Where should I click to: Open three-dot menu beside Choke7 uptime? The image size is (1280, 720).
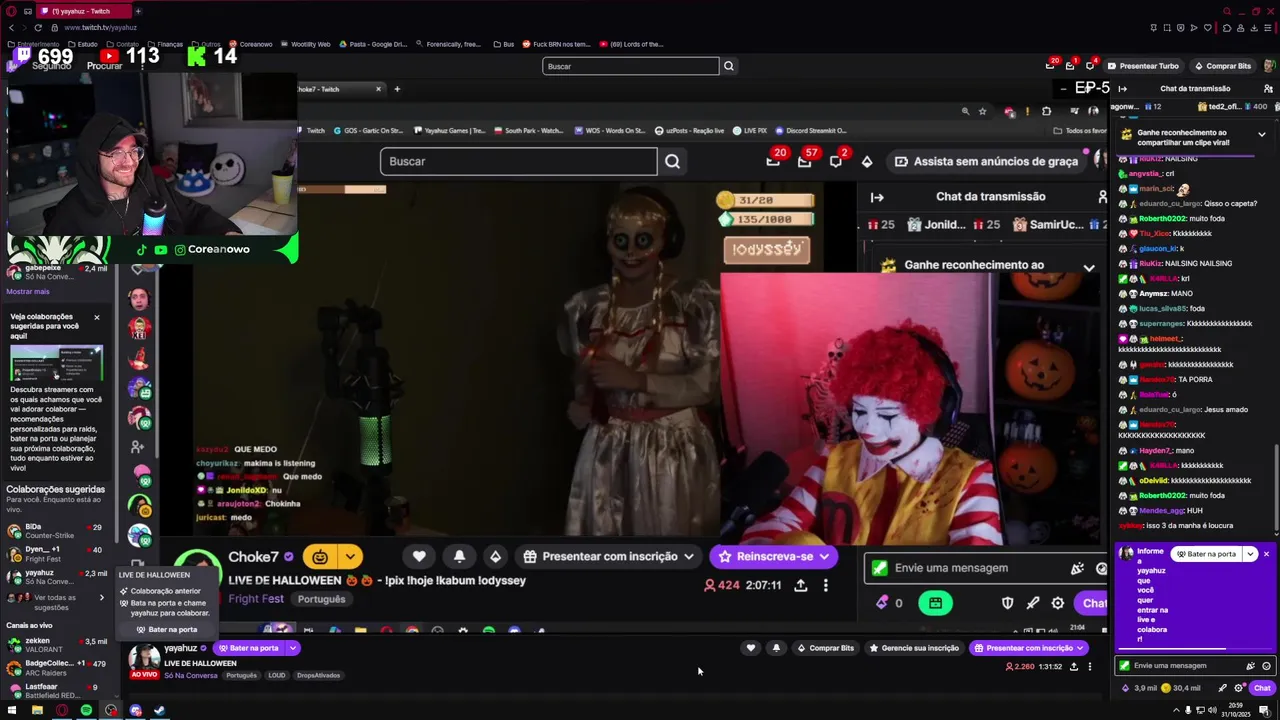pos(825,585)
